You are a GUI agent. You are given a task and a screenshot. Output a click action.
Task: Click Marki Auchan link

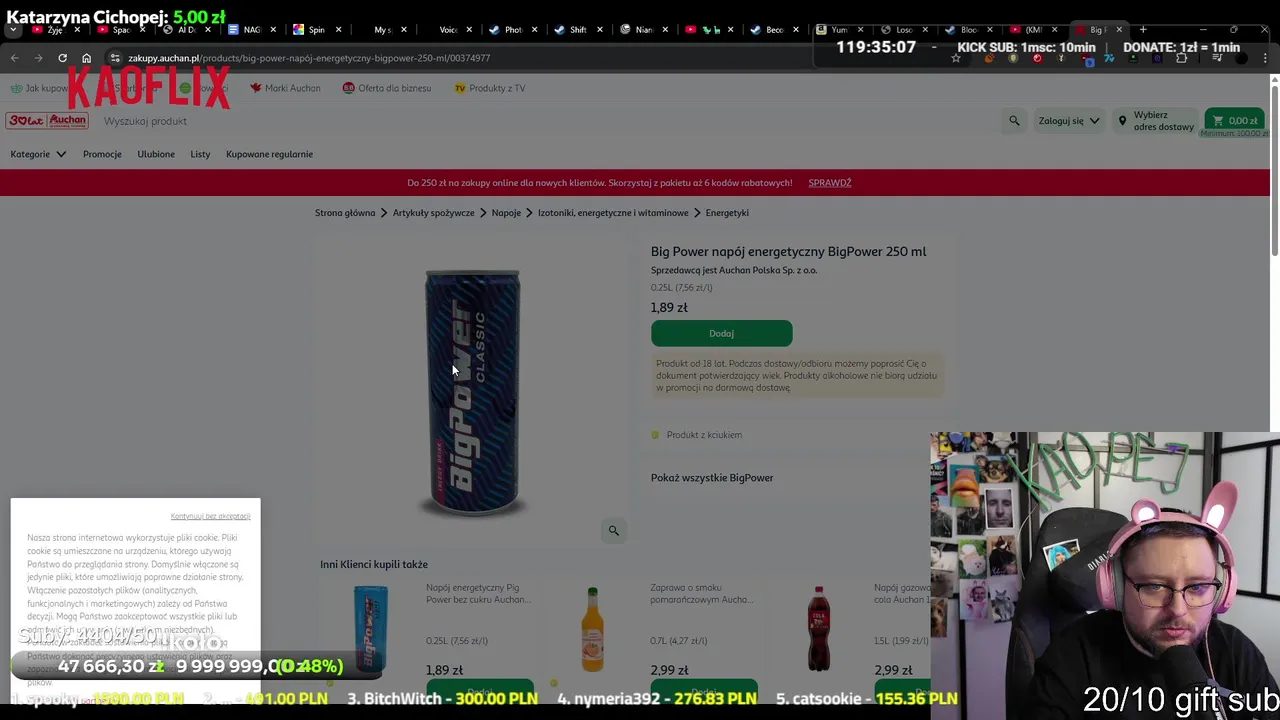pos(292,88)
